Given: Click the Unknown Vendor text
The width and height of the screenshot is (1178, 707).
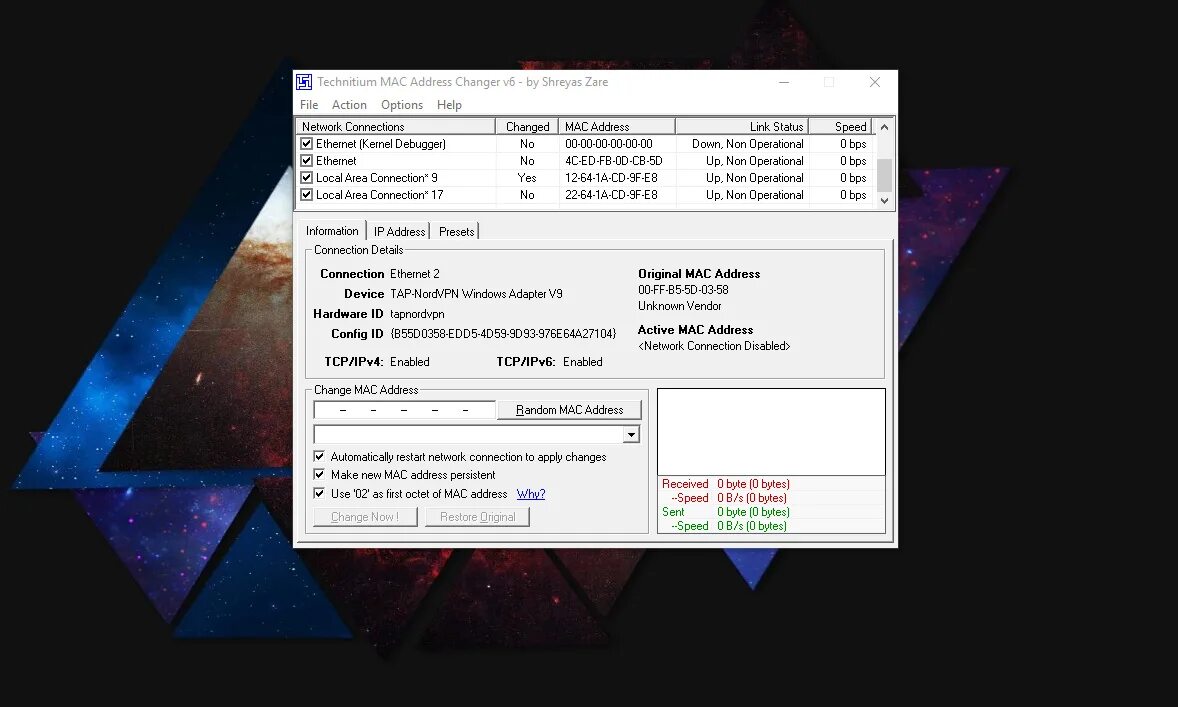Looking at the screenshot, I should (x=680, y=306).
